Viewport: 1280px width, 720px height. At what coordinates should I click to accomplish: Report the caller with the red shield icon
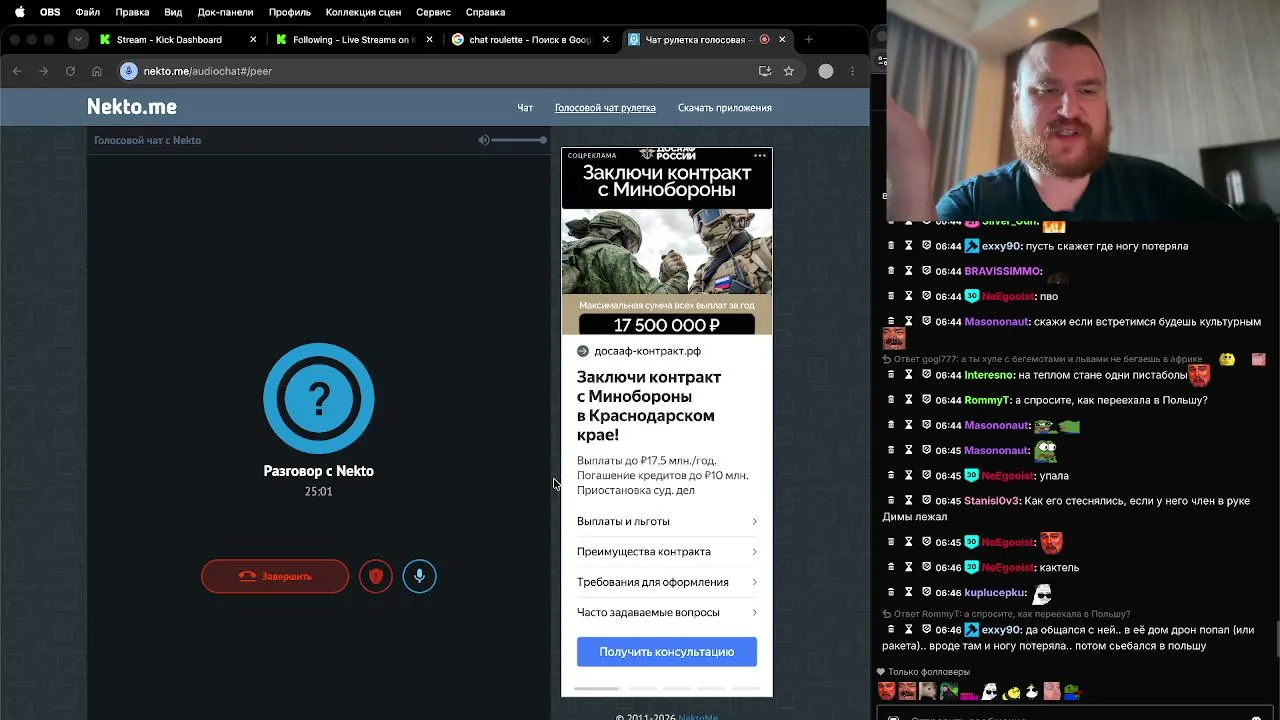pyautogui.click(x=376, y=576)
